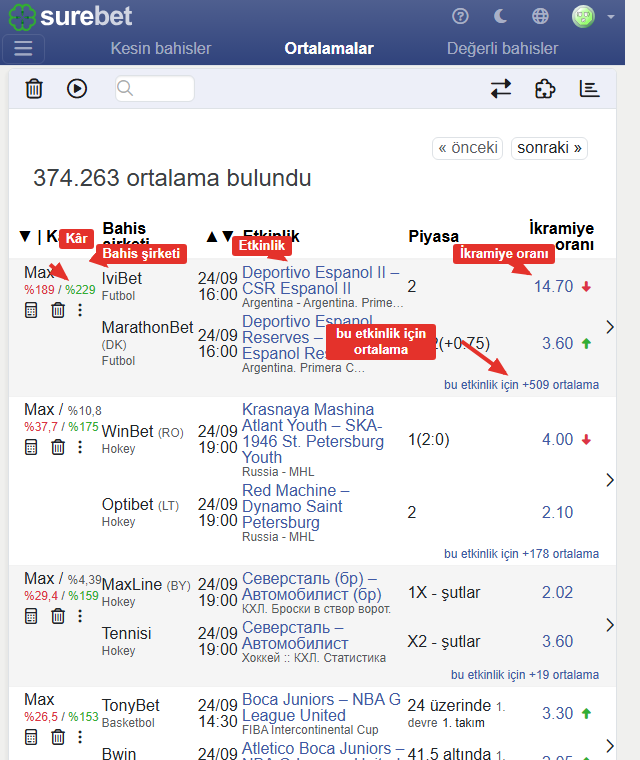
Task: Open more options for TonyBet row
Action: click(80, 737)
